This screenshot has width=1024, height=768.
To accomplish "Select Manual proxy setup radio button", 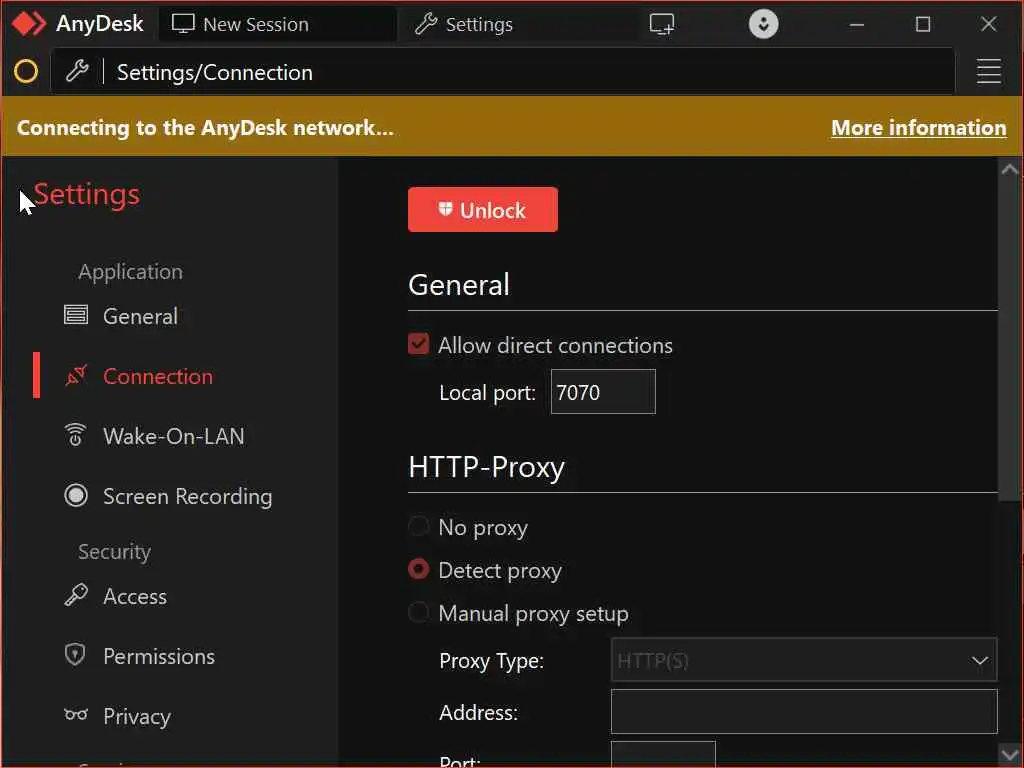I will click(x=419, y=613).
